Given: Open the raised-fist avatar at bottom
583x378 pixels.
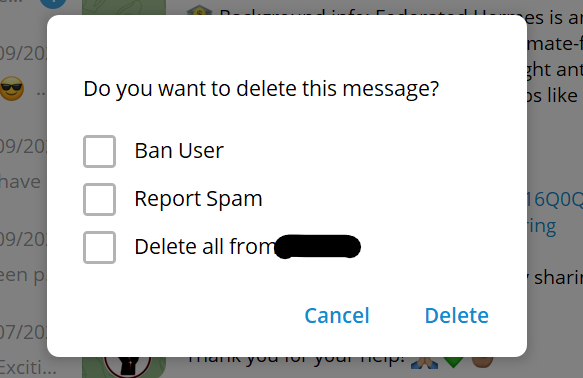Looking at the screenshot, I should (x=128, y=366).
